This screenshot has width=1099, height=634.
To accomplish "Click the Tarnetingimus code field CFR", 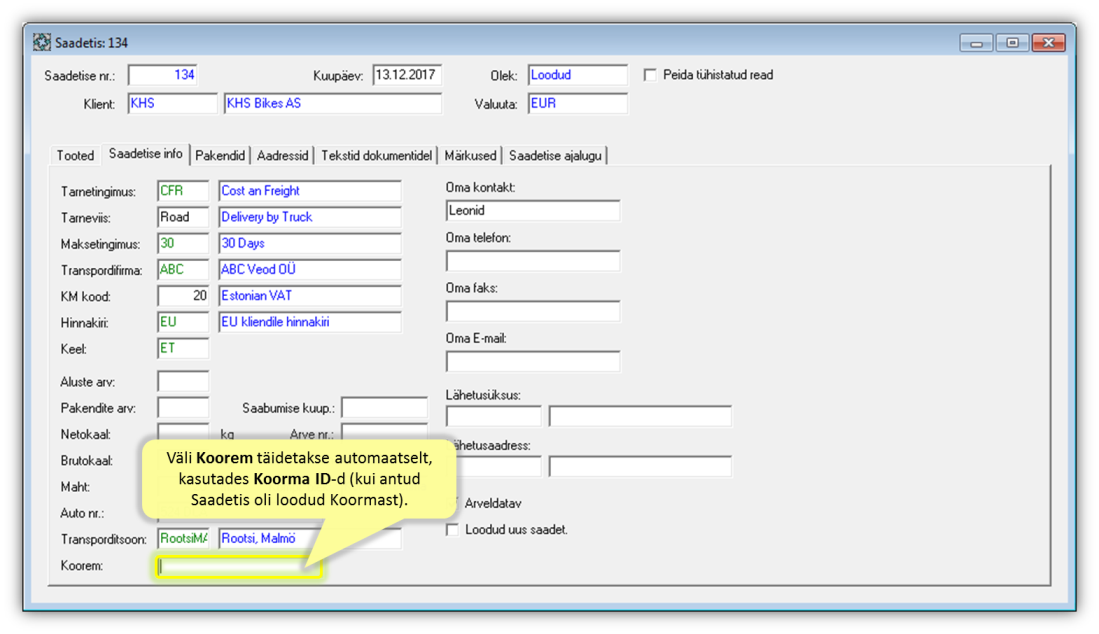I will 183,191.
